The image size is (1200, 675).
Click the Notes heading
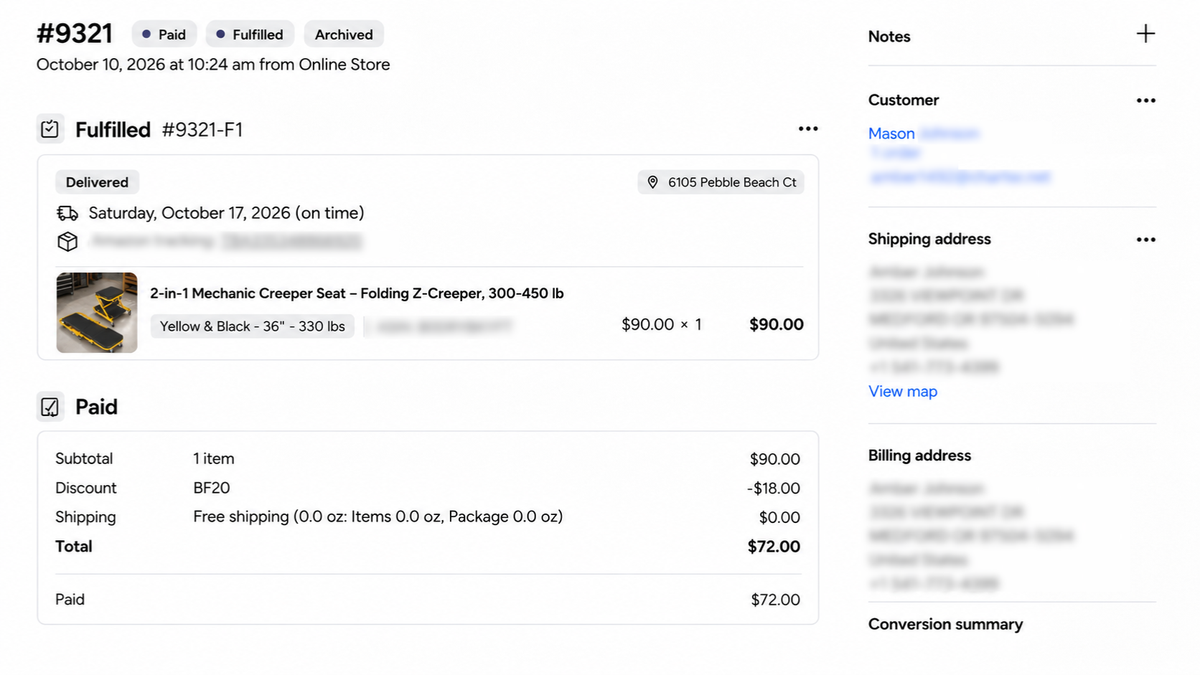click(x=889, y=36)
